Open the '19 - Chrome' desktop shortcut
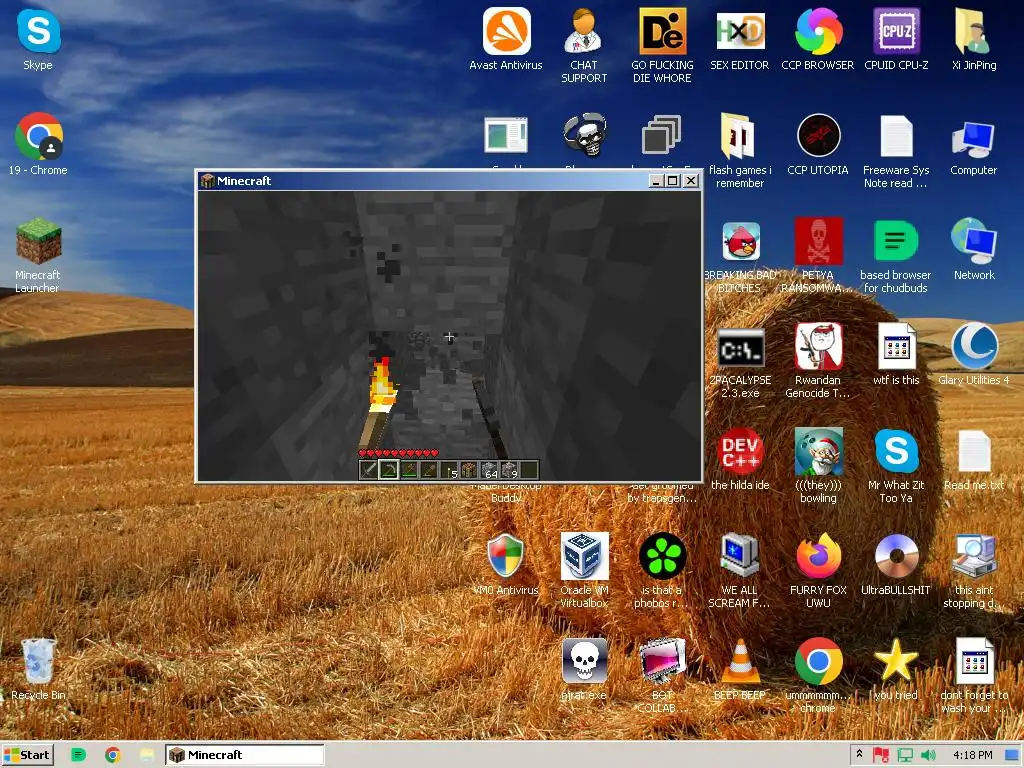 coord(38,144)
